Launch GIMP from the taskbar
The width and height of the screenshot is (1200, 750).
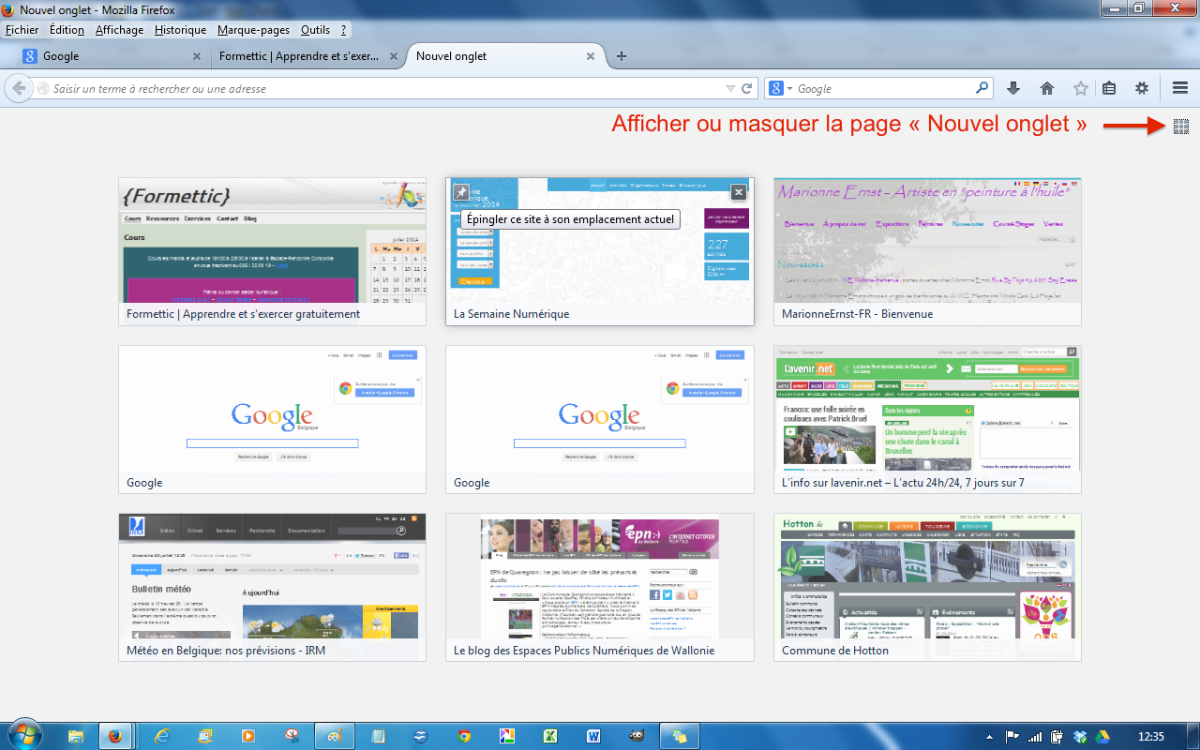(636, 736)
